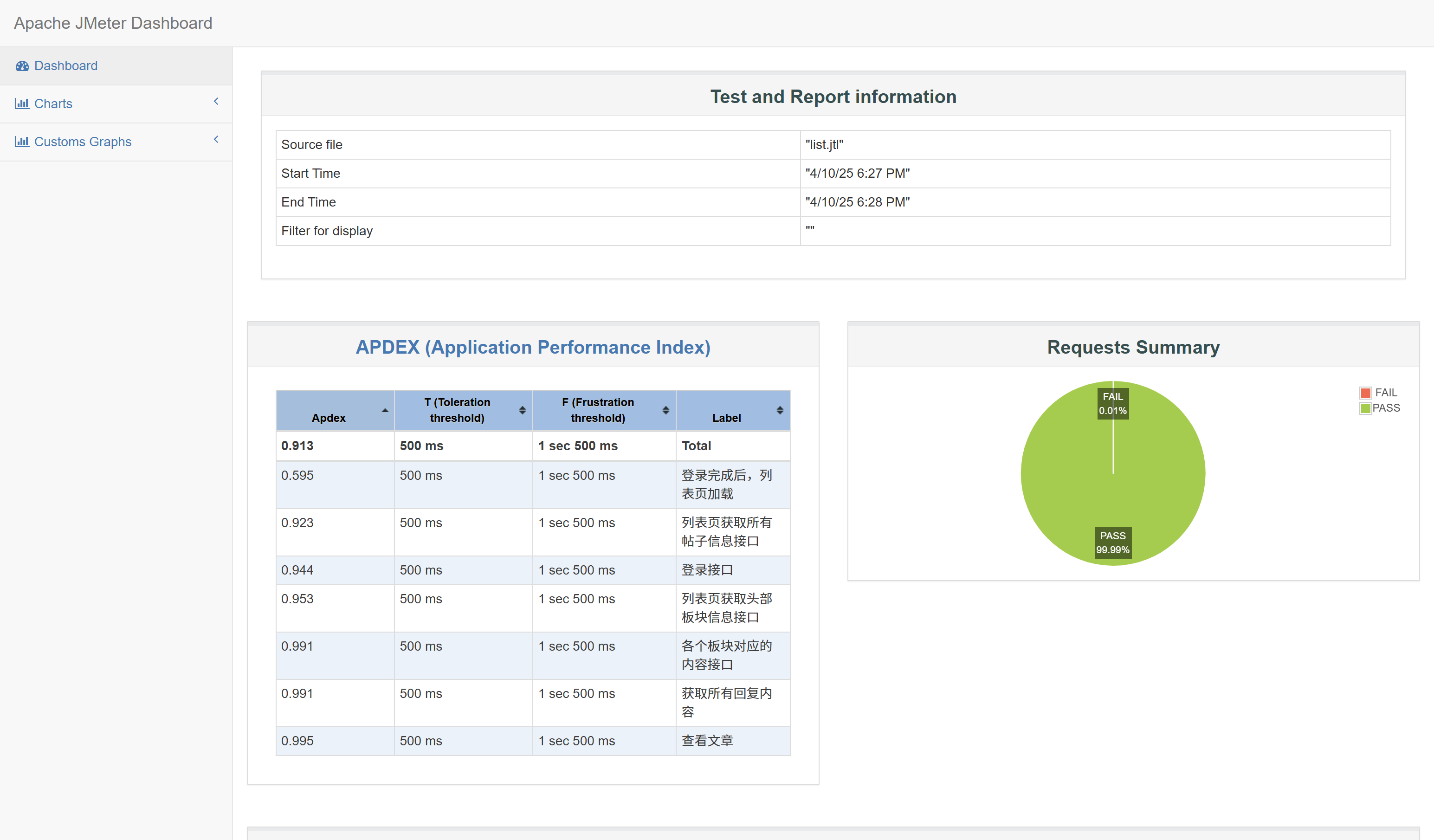The width and height of the screenshot is (1434, 840).
Task: Click the red FAIL legend color swatch
Action: [1365, 393]
